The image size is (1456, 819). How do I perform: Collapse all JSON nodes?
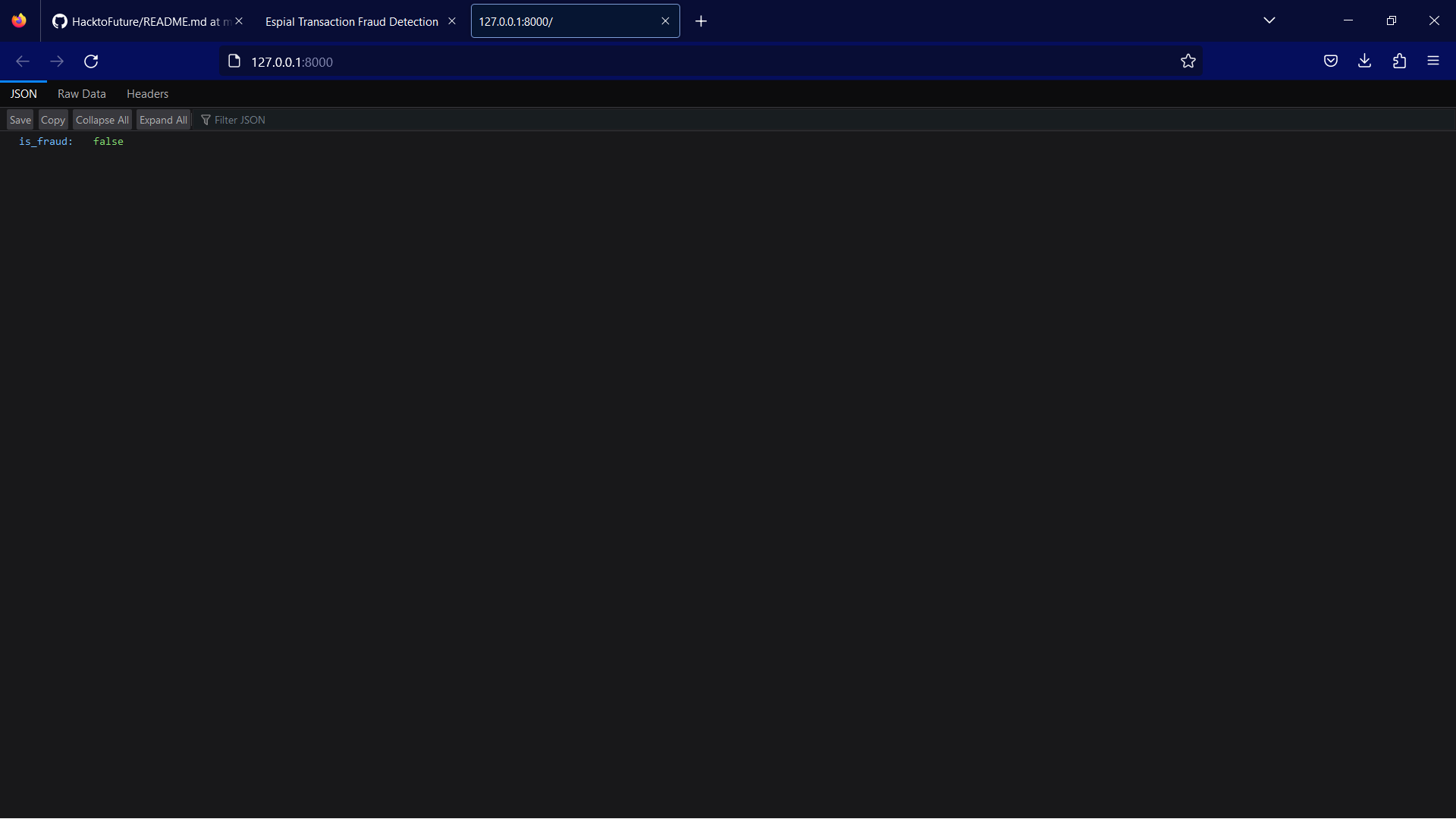pyautogui.click(x=102, y=120)
